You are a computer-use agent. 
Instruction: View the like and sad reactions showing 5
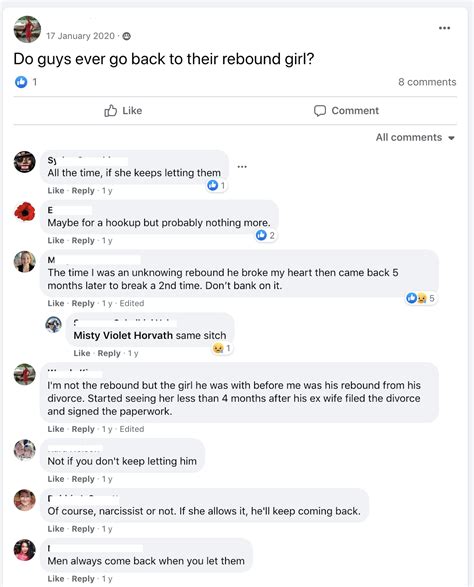click(x=420, y=298)
